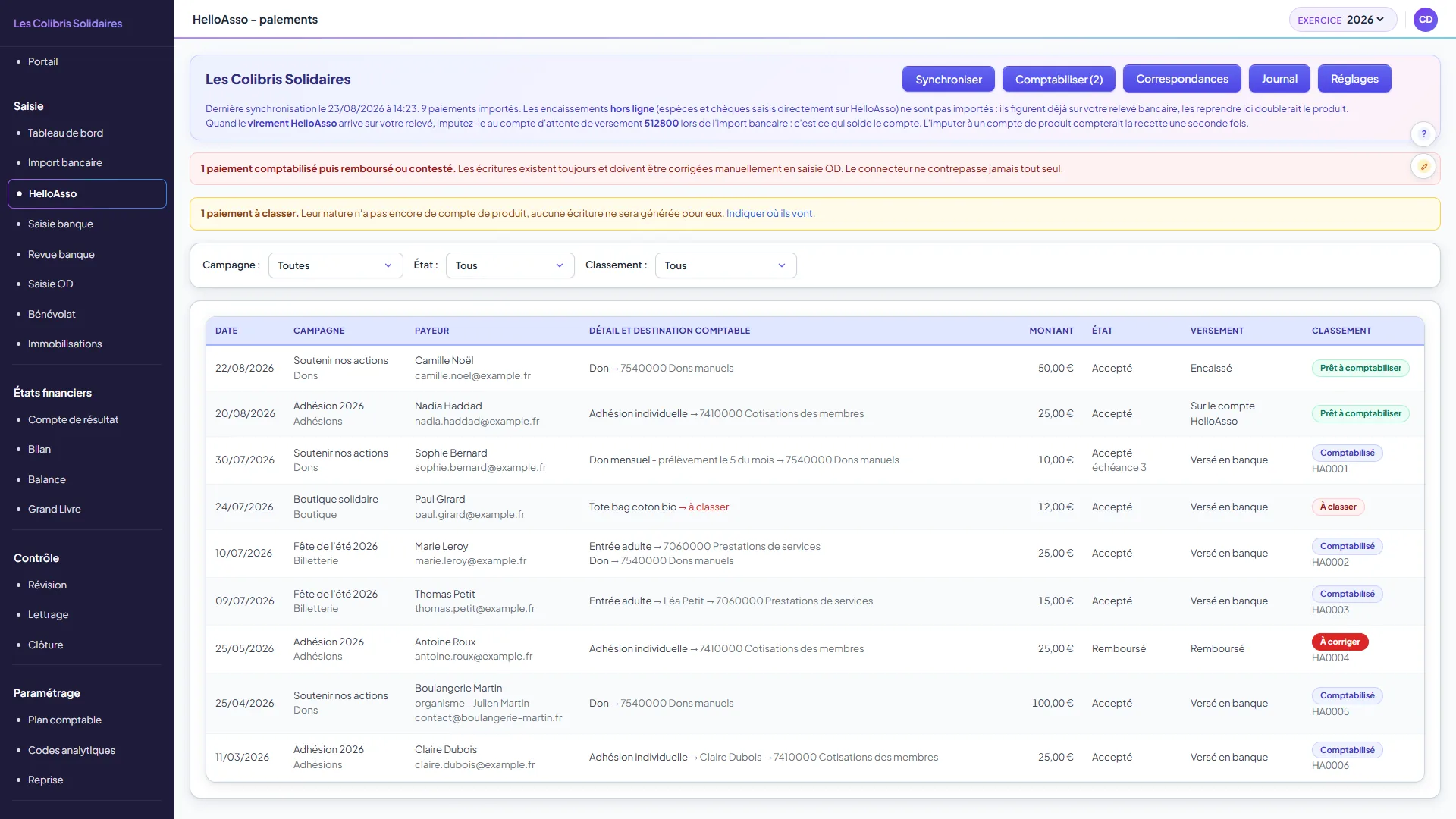Click the HA0003 entry reference
Viewport: 1456px width, 819px height.
(1330, 610)
